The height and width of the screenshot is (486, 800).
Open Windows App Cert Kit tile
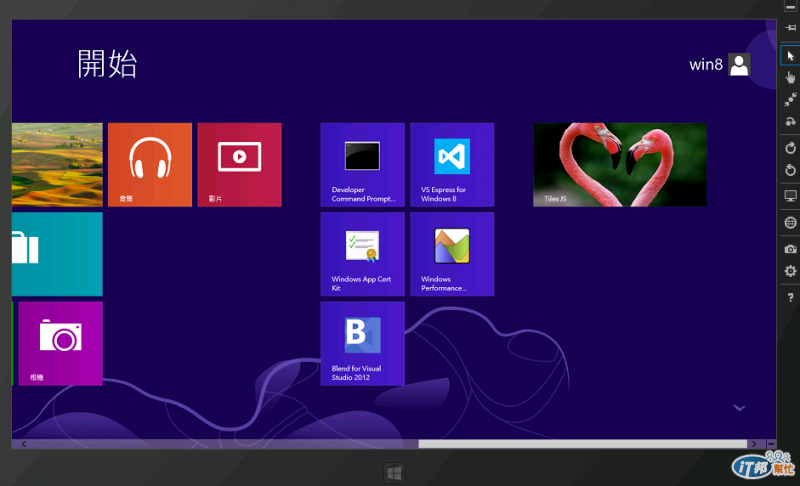click(362, 254)
